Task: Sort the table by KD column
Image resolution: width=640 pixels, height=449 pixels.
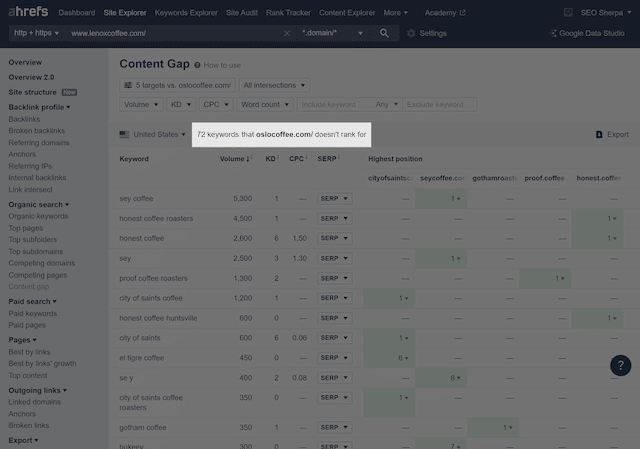Action: tap(271, 158)
